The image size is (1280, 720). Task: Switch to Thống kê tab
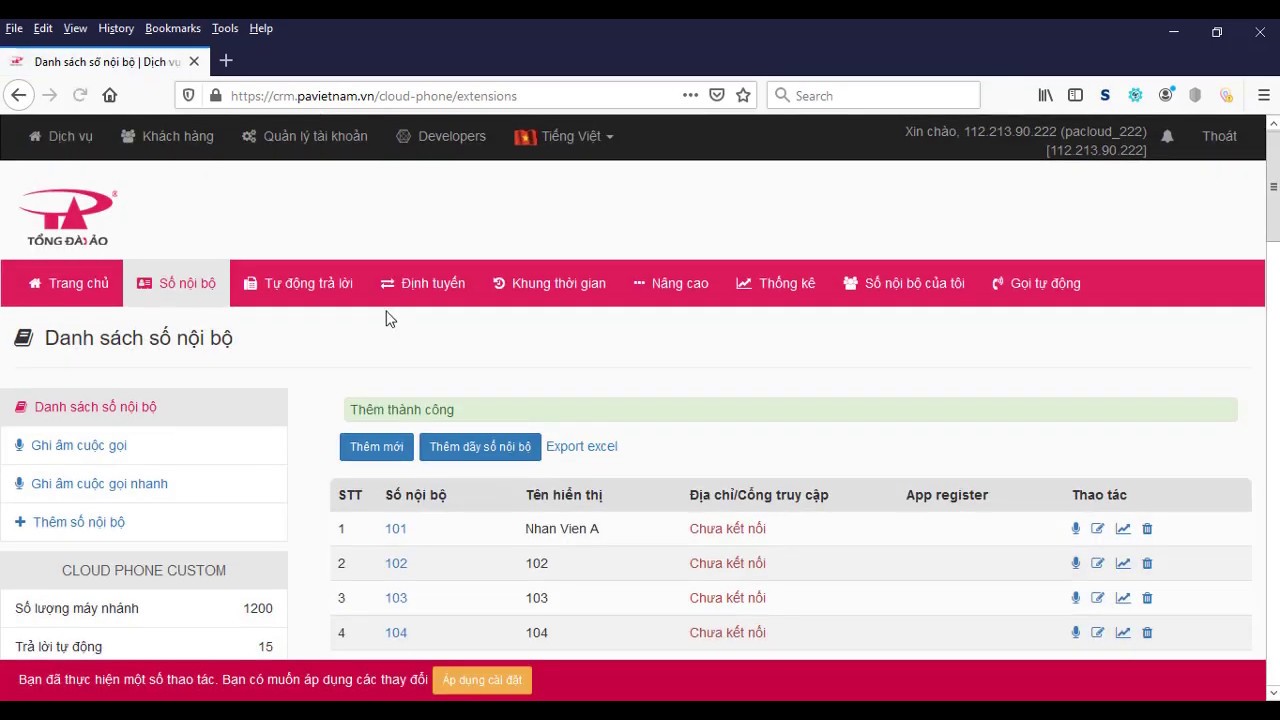776,284
